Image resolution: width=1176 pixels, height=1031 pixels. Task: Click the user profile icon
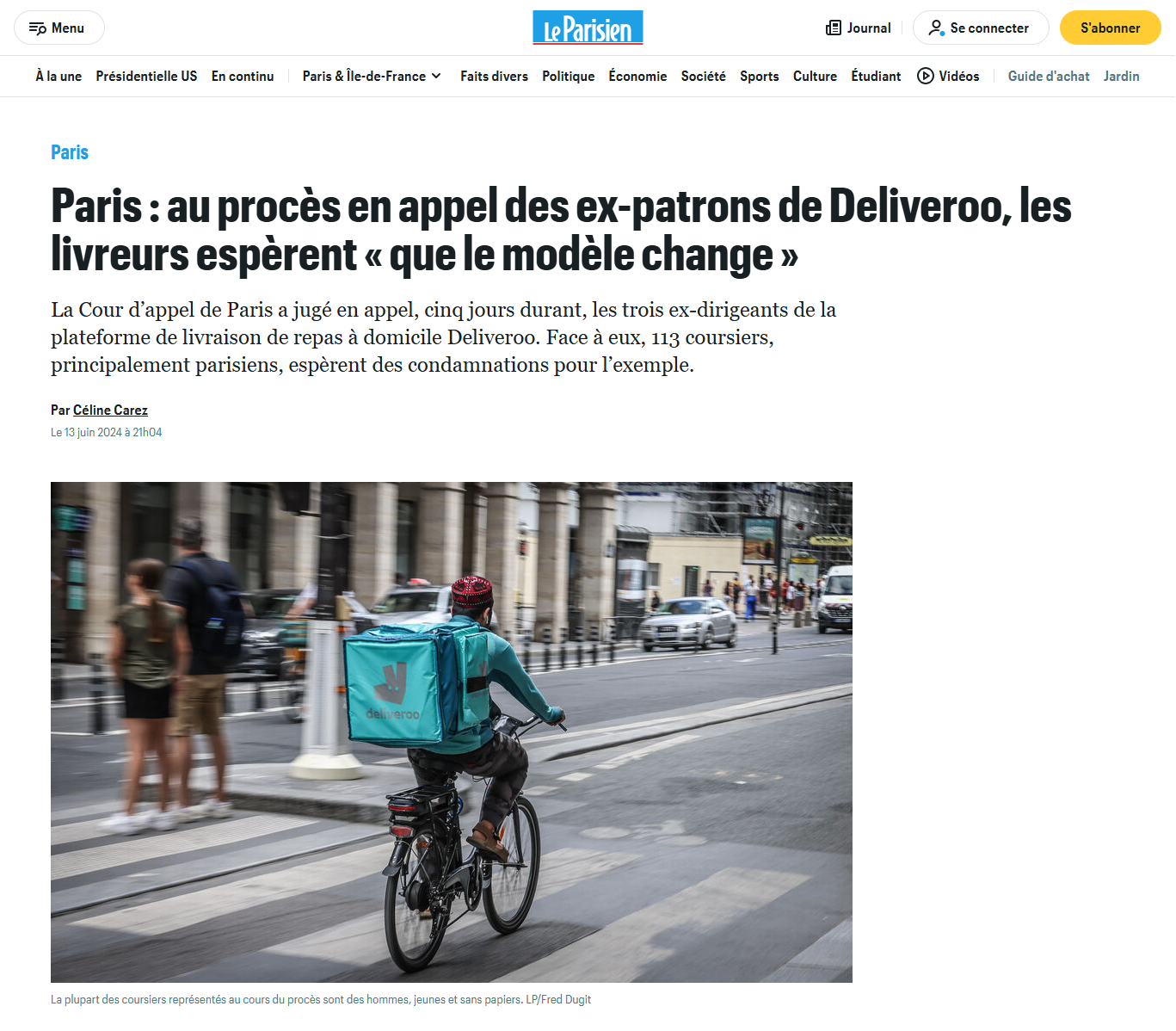click(936, 28)
